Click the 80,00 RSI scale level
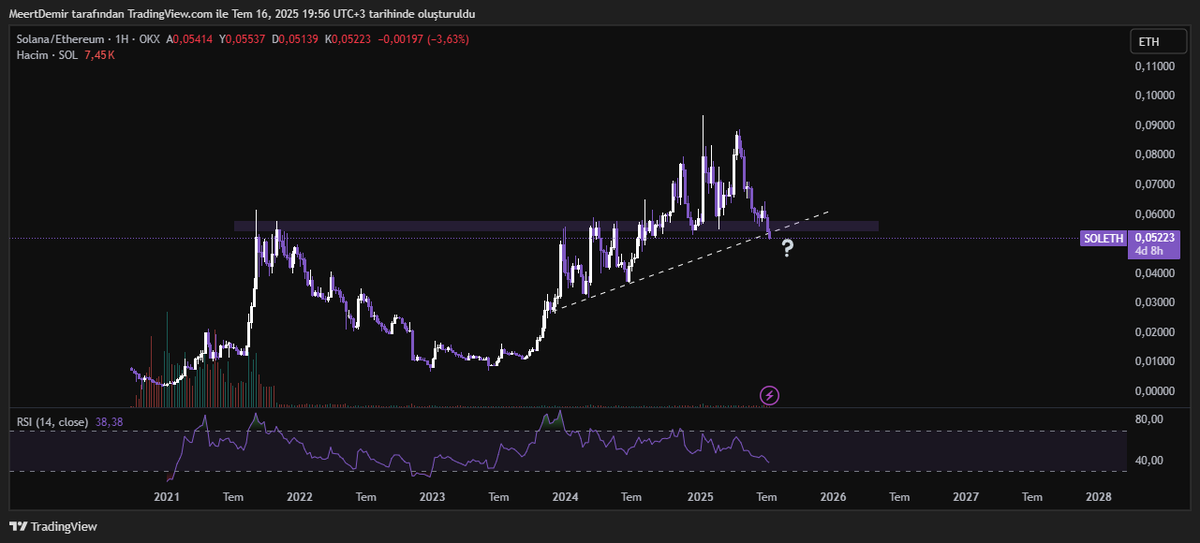 point(1149,419)
